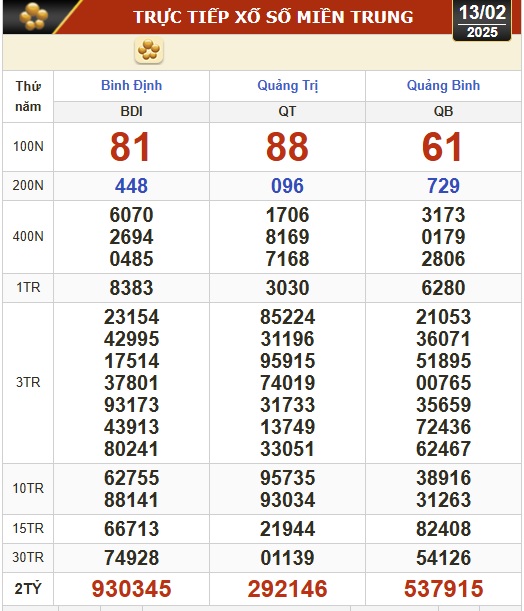
Task: Click Bình Định number 2694
Action: click(131, 237)
